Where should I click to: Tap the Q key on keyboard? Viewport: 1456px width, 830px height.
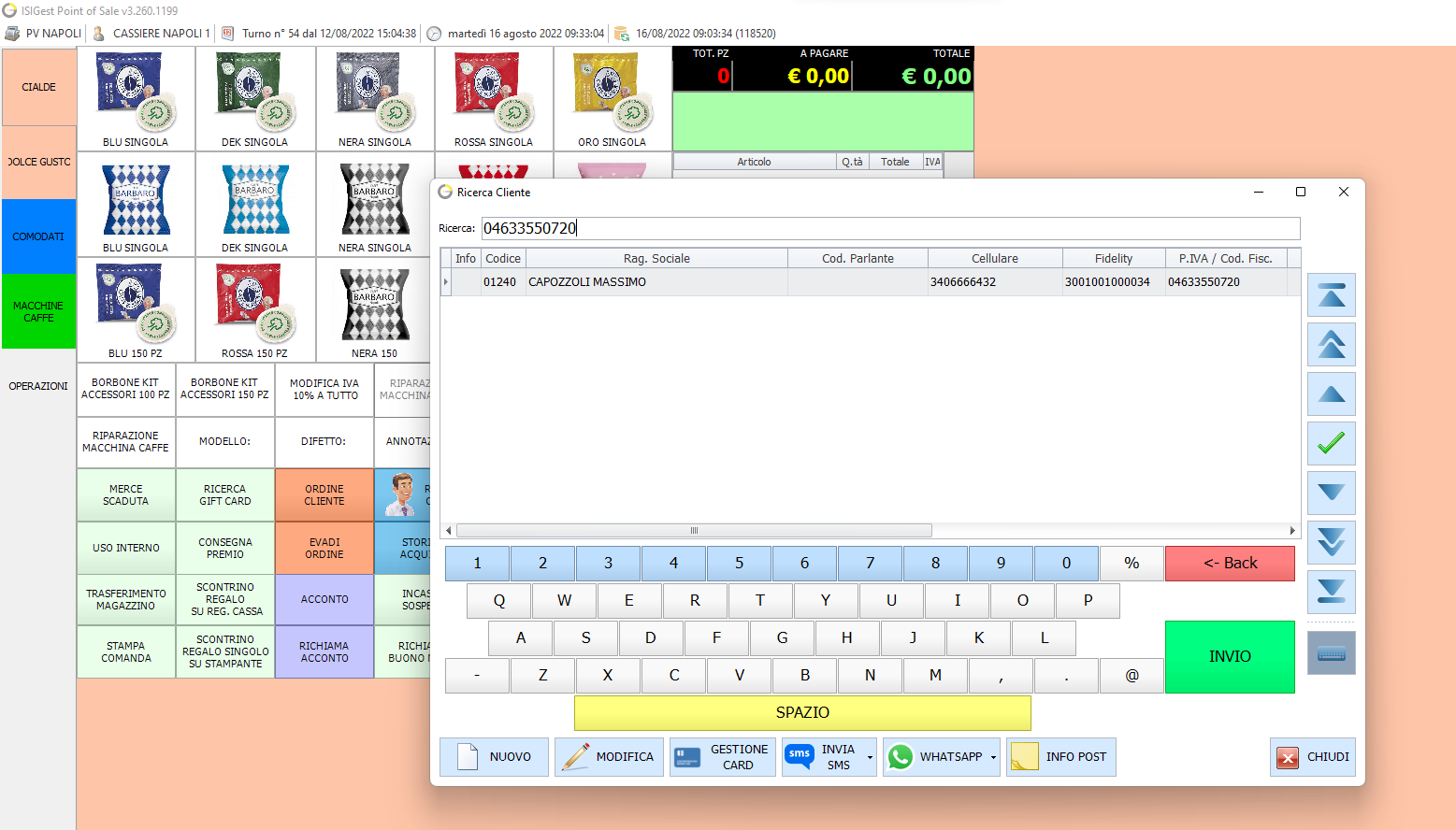click(x=498, y=601)
